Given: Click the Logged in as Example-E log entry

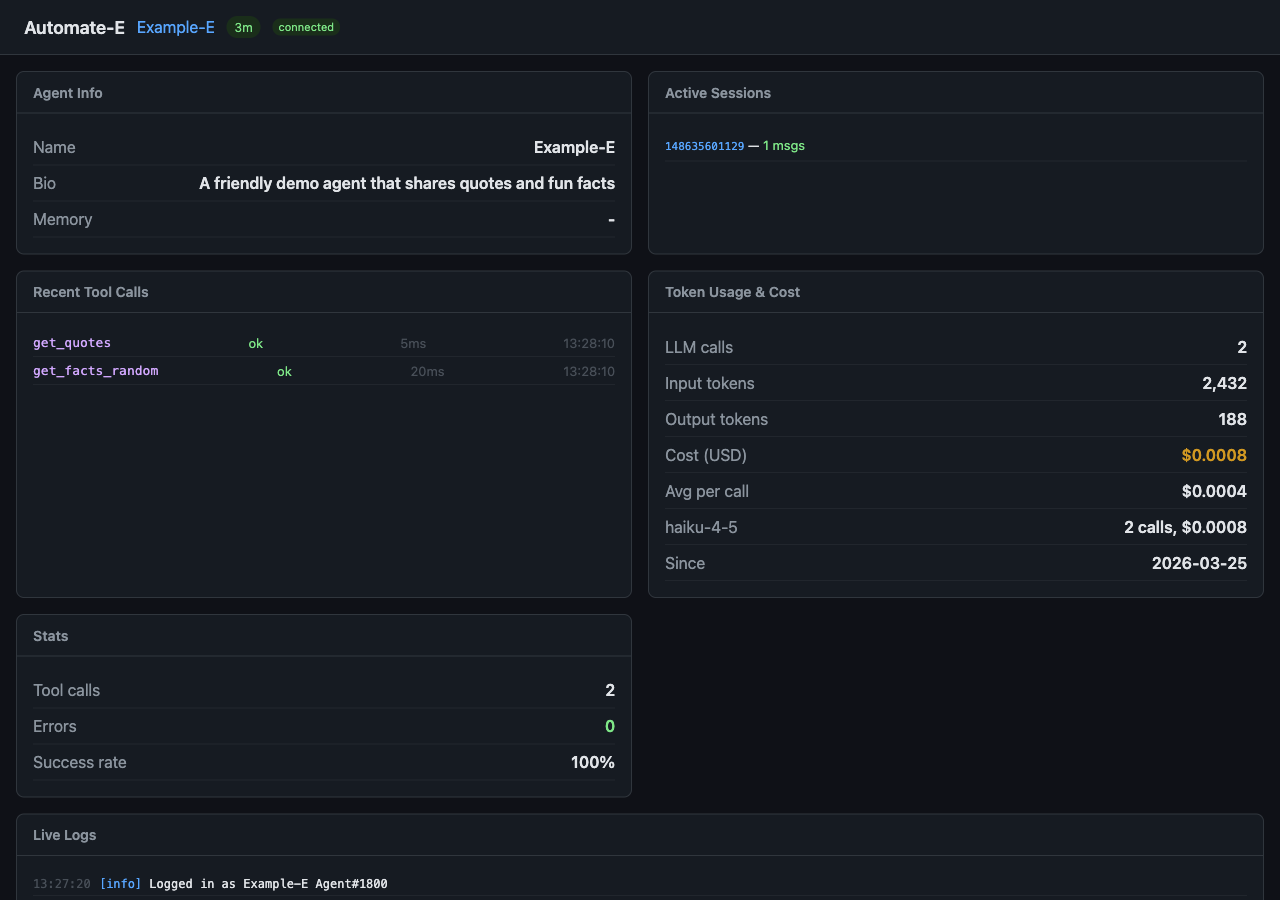Looking at the screenshot, I should [x=268, y=884].
